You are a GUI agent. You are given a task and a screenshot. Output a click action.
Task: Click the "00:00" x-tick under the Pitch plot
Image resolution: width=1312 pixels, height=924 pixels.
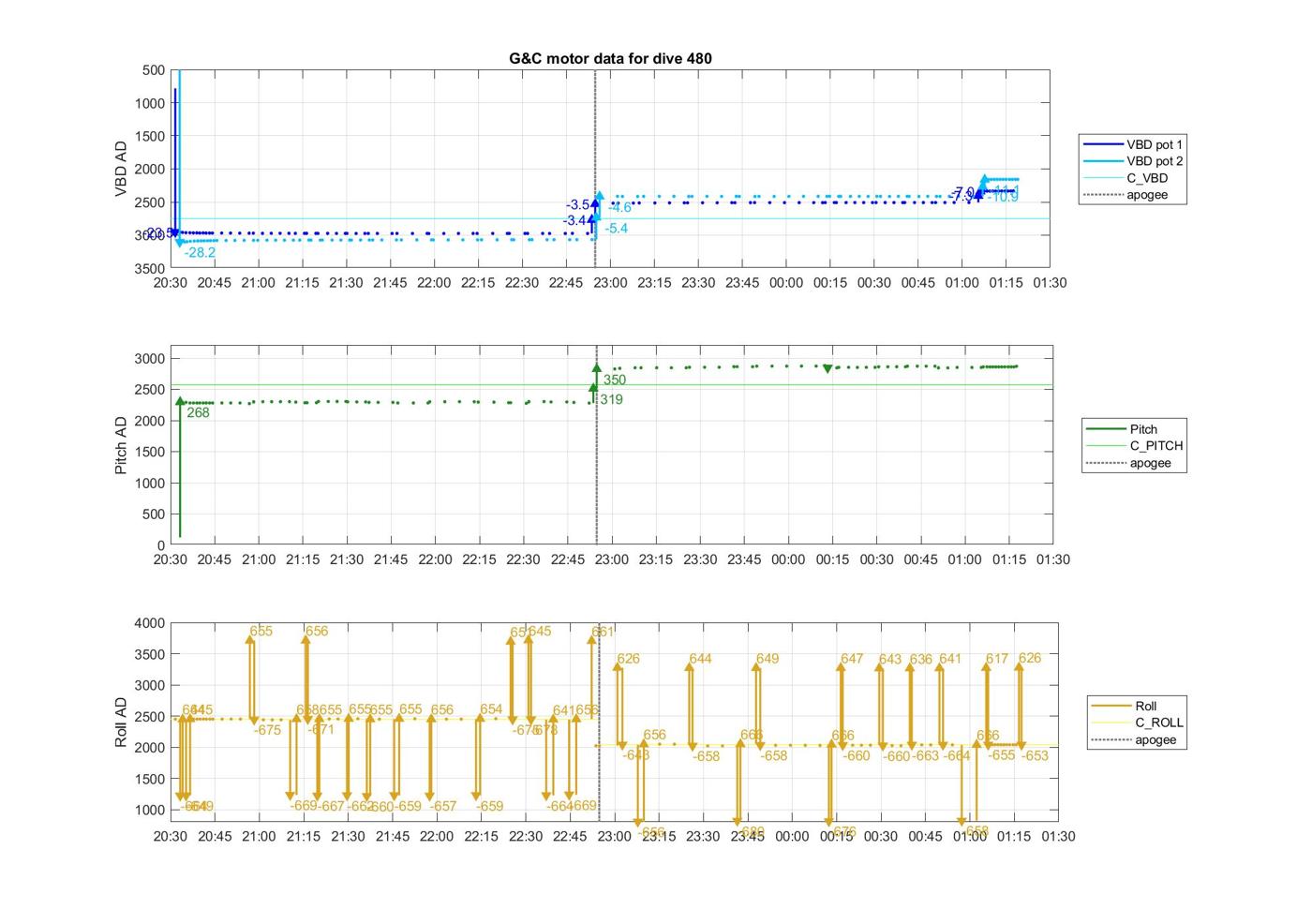click(788, 559)
